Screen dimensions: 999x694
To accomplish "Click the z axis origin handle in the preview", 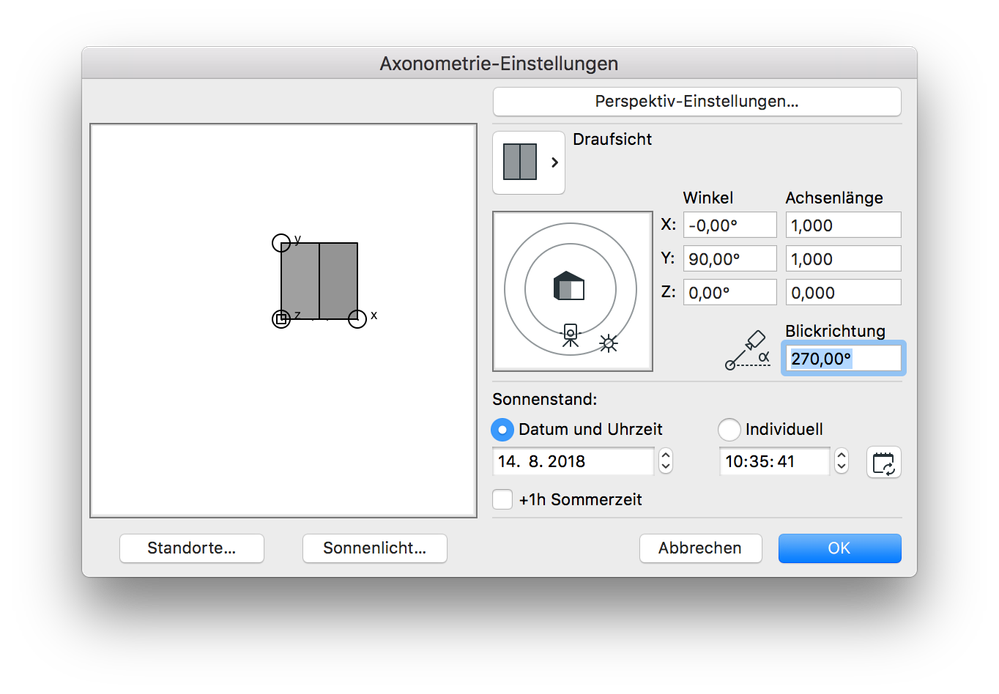I will click(281, 319).
